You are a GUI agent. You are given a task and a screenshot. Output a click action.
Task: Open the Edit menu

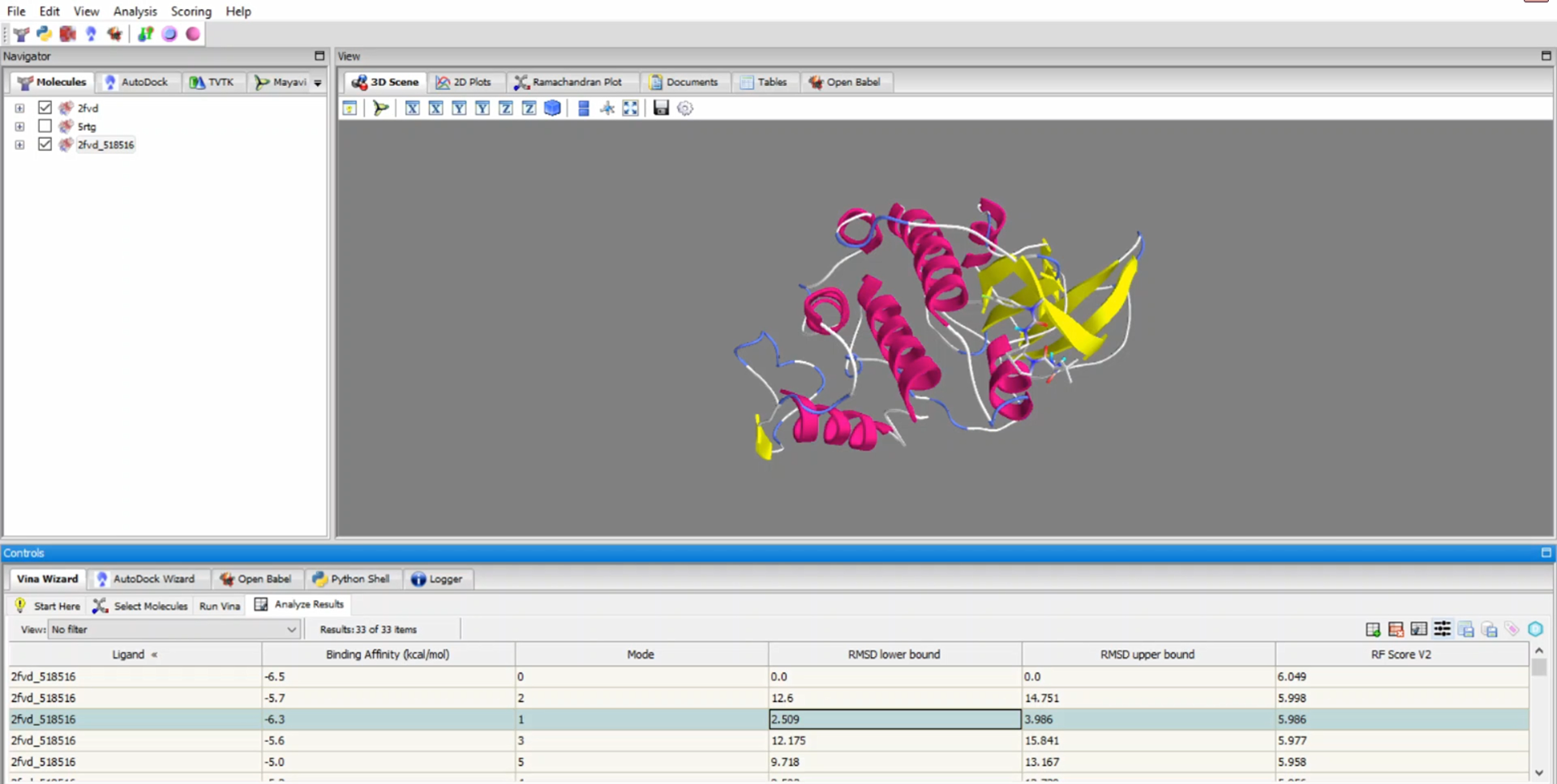tap(49, 11)
